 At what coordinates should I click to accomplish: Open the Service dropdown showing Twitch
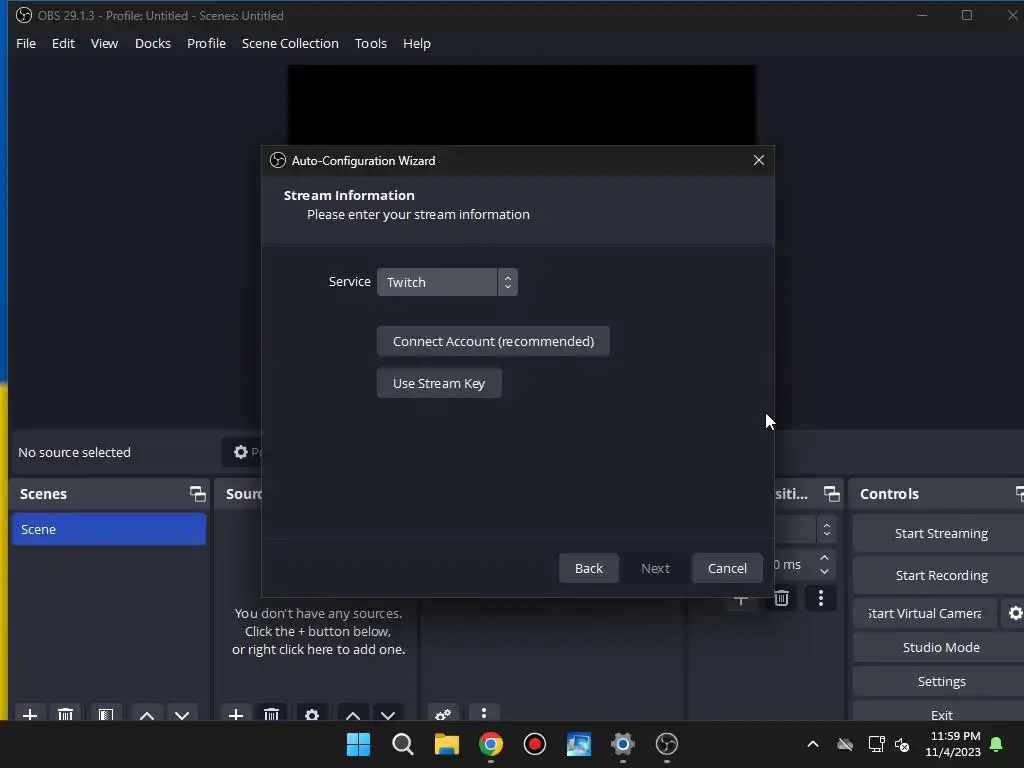pos(447,282)
